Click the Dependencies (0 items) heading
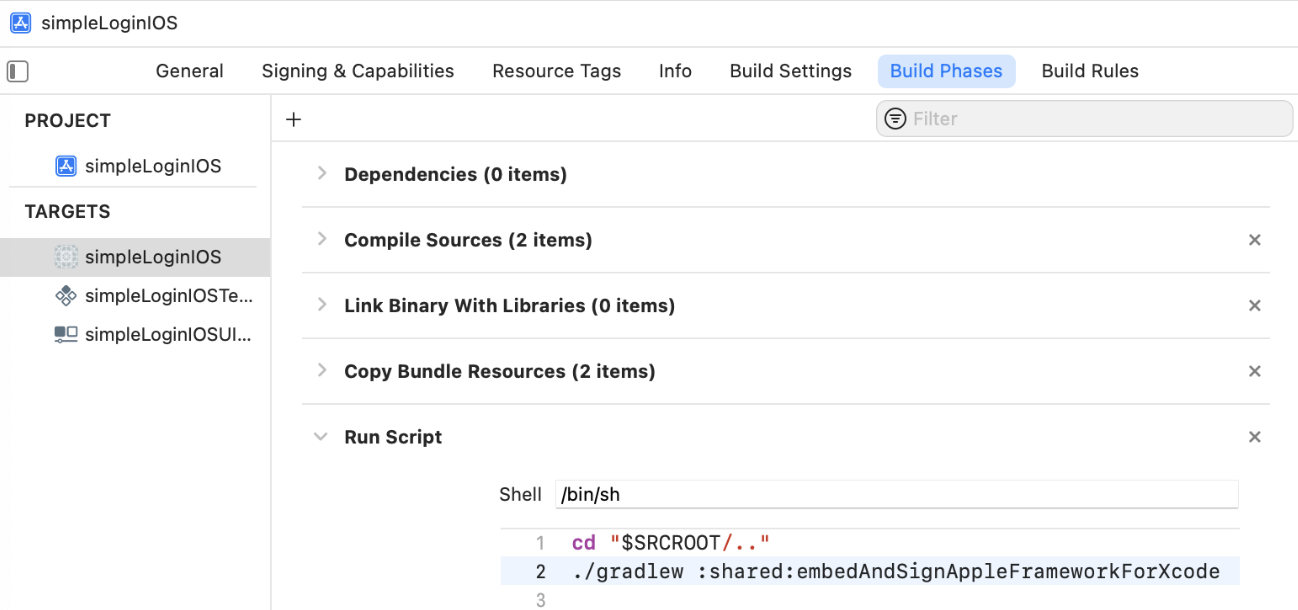 (x=455, y=174)
